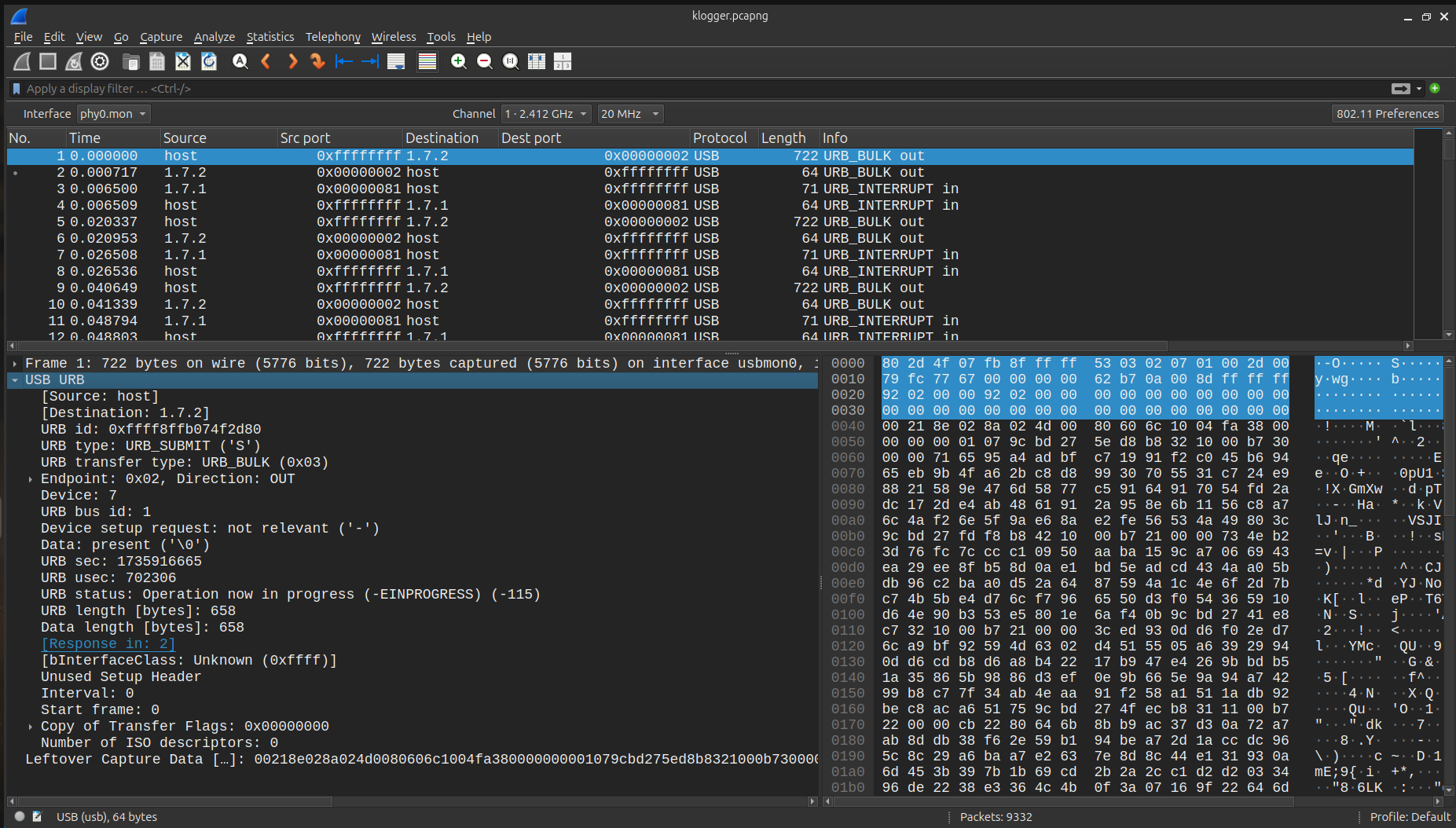This screenshot has width=1456, height=828.
Task: Follow the 'Response in: 2' link
Action: pos(108,644)
